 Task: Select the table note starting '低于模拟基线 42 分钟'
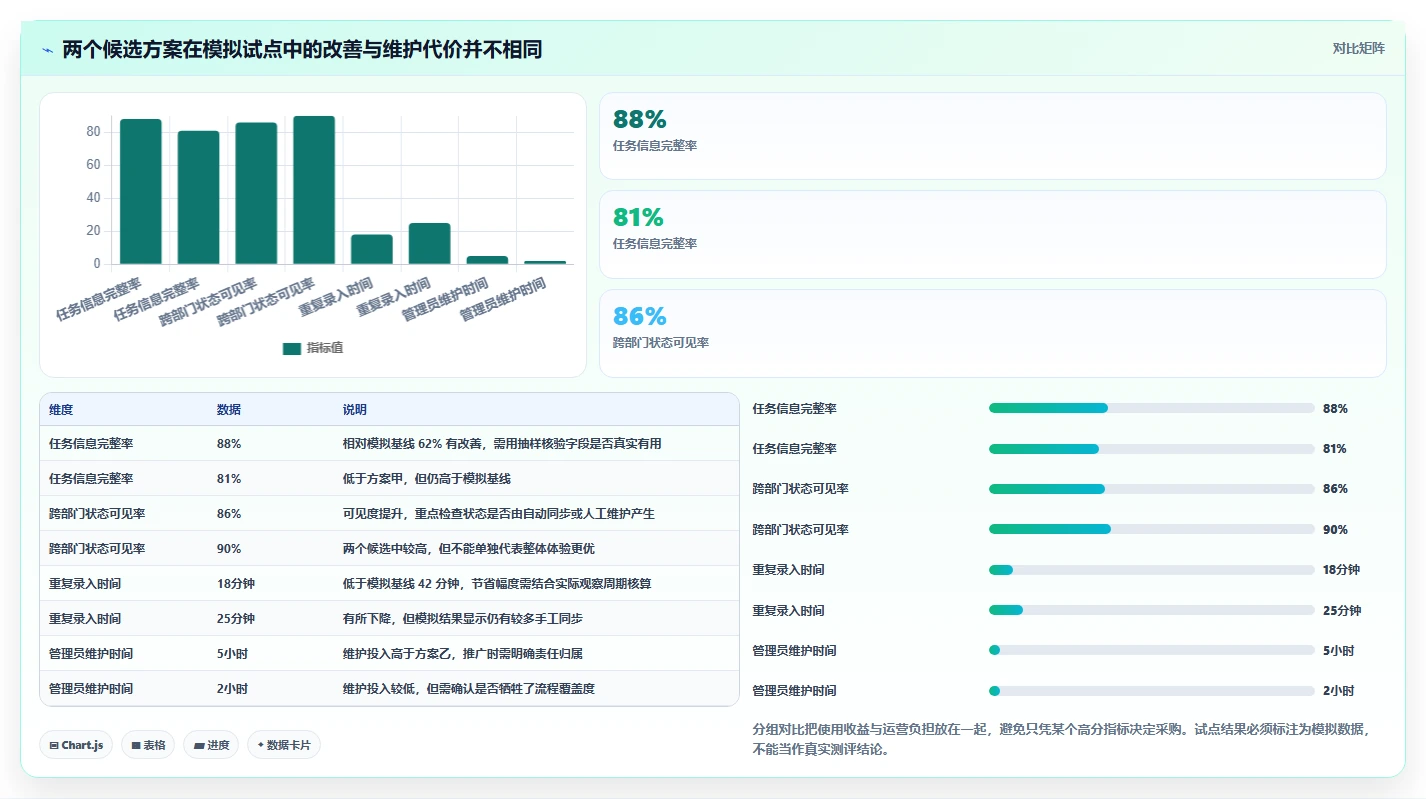click(x=497, y=584)
